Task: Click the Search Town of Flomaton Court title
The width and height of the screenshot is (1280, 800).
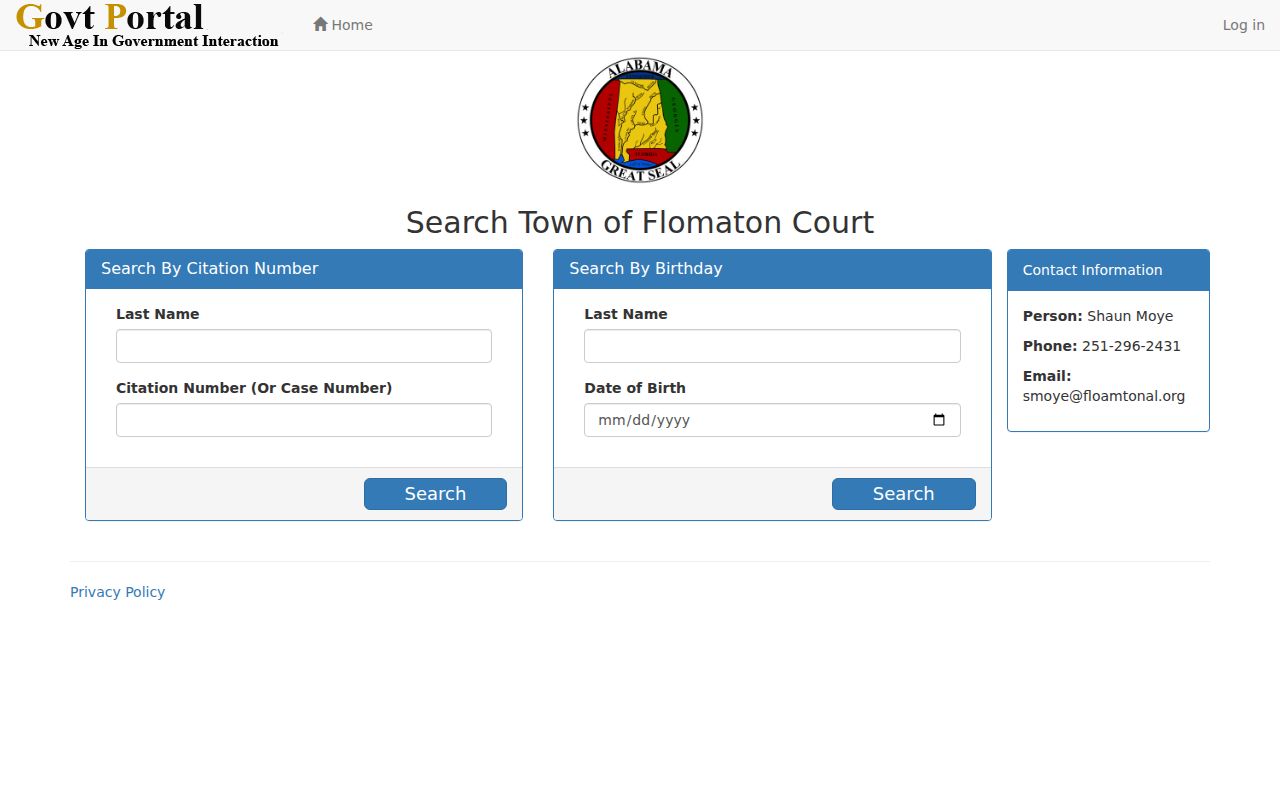Action: [640, 222]
